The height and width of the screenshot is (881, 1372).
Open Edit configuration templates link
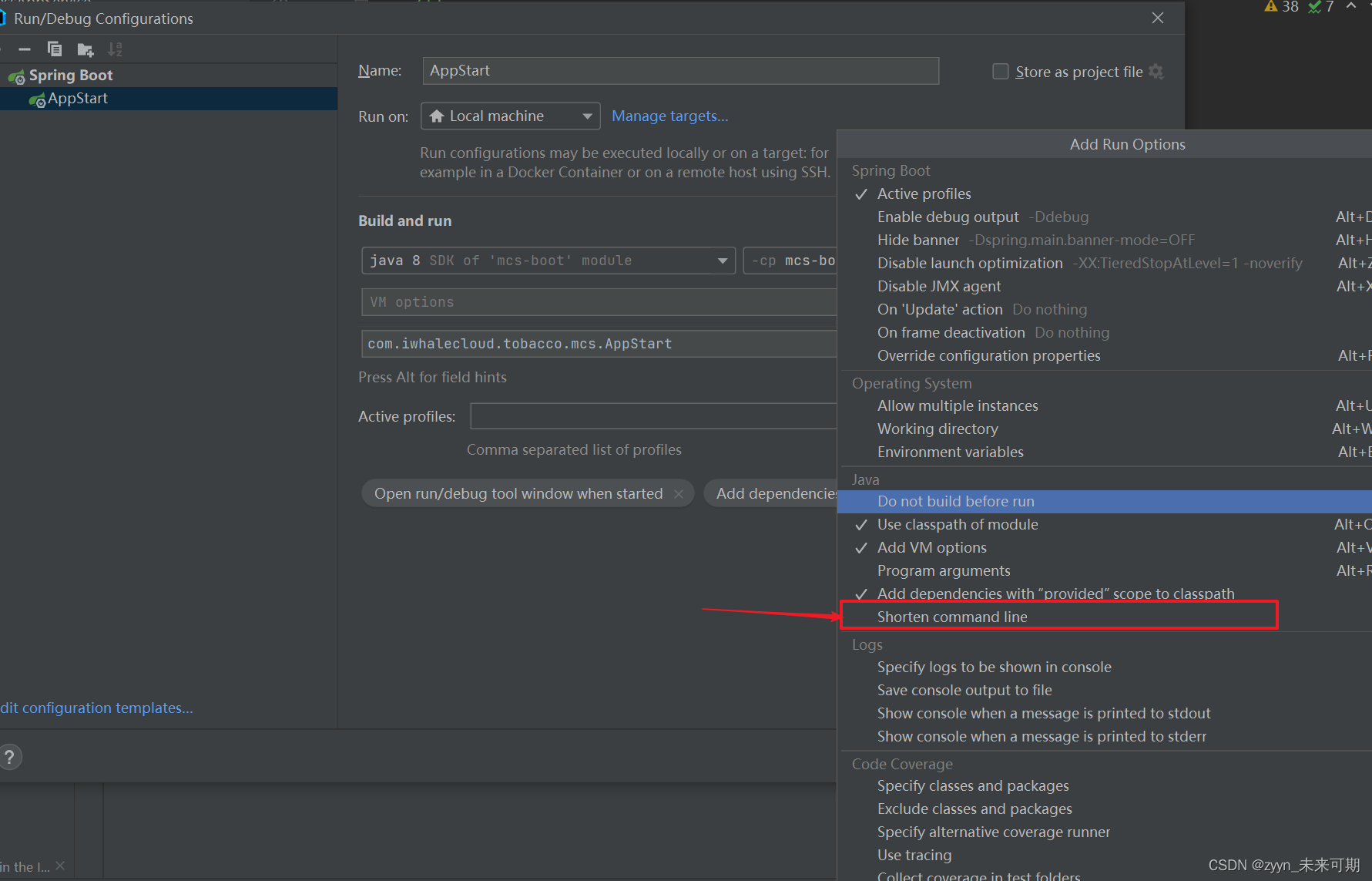point(96,708)
